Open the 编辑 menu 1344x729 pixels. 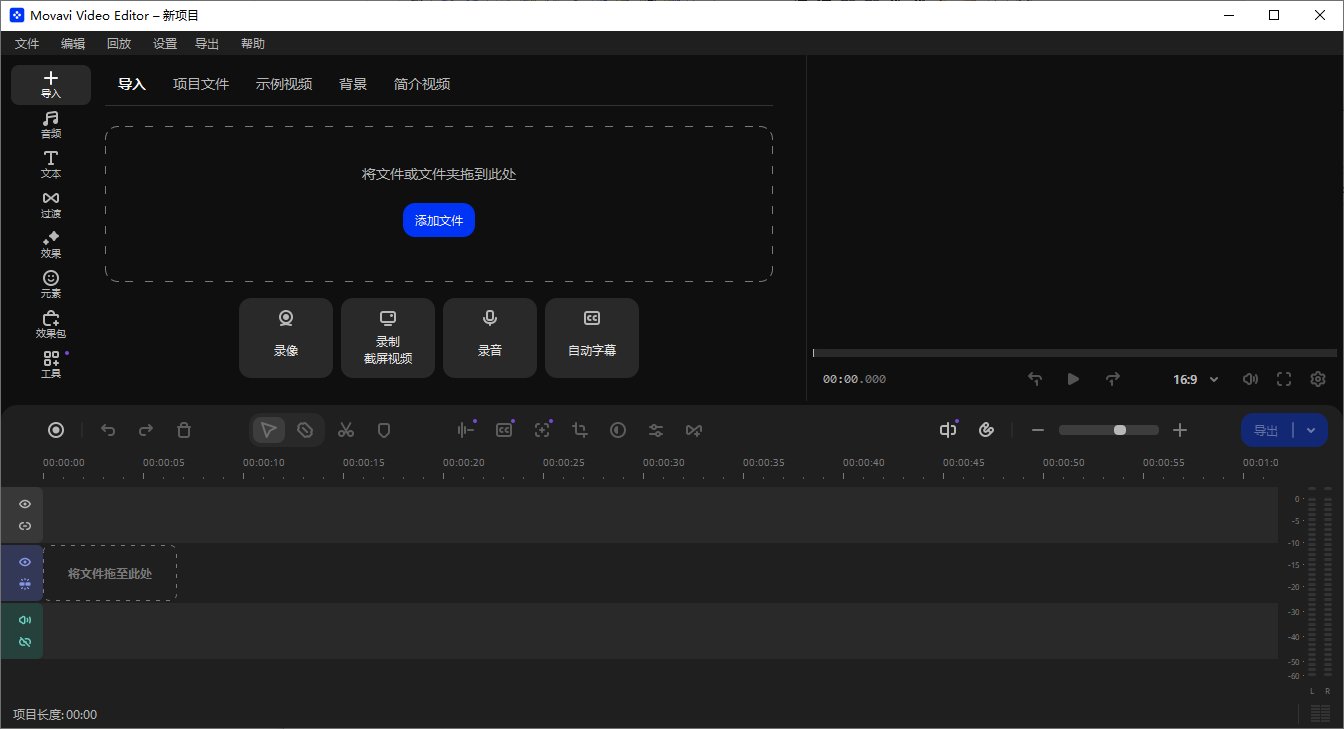coord(73,43)
